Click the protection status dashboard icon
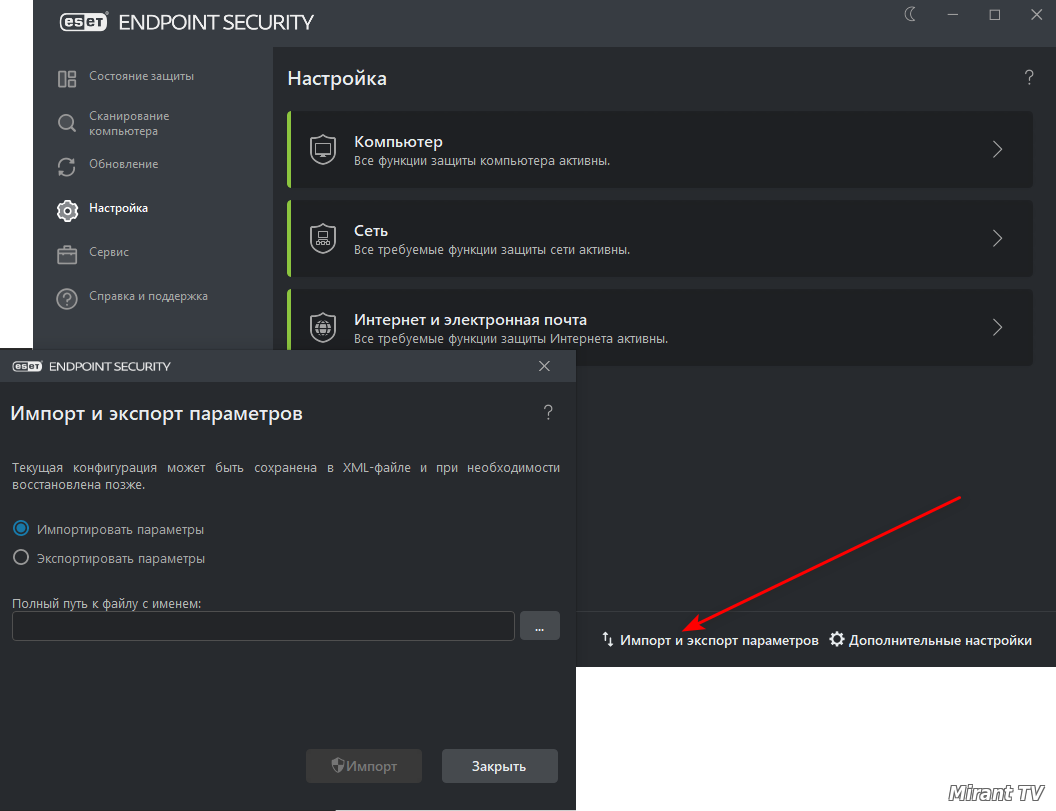The image size is (1056, 811). [67, 79]
